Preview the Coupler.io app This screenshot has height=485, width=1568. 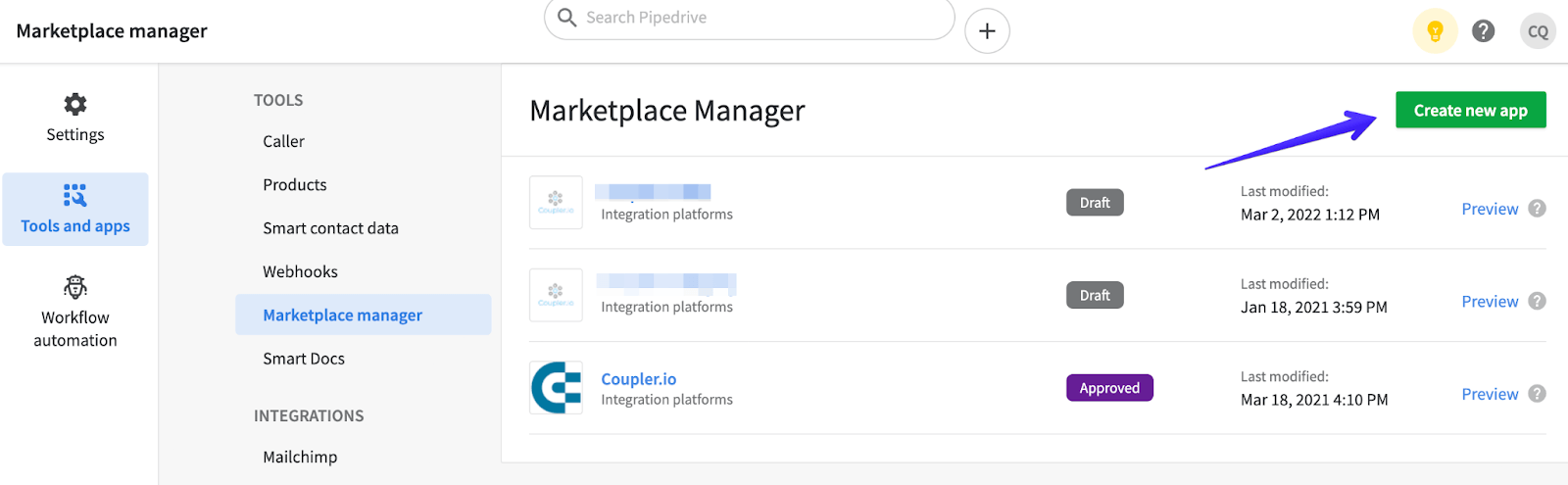click(x=1490, y=394)
